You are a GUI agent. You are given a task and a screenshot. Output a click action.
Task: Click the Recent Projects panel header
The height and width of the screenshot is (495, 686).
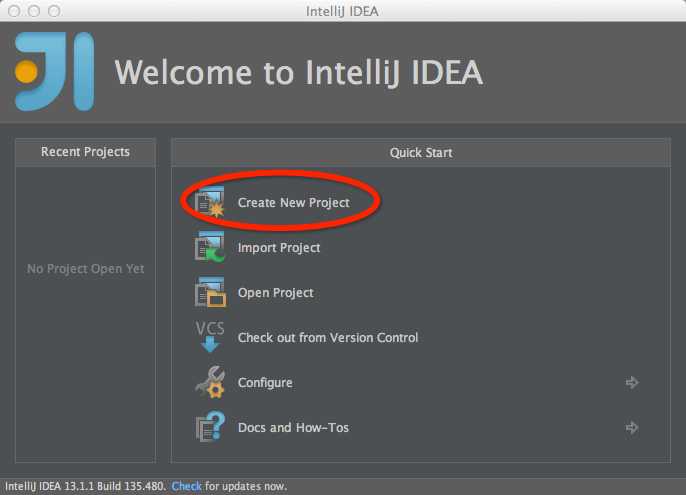click(x=85, y=152)
